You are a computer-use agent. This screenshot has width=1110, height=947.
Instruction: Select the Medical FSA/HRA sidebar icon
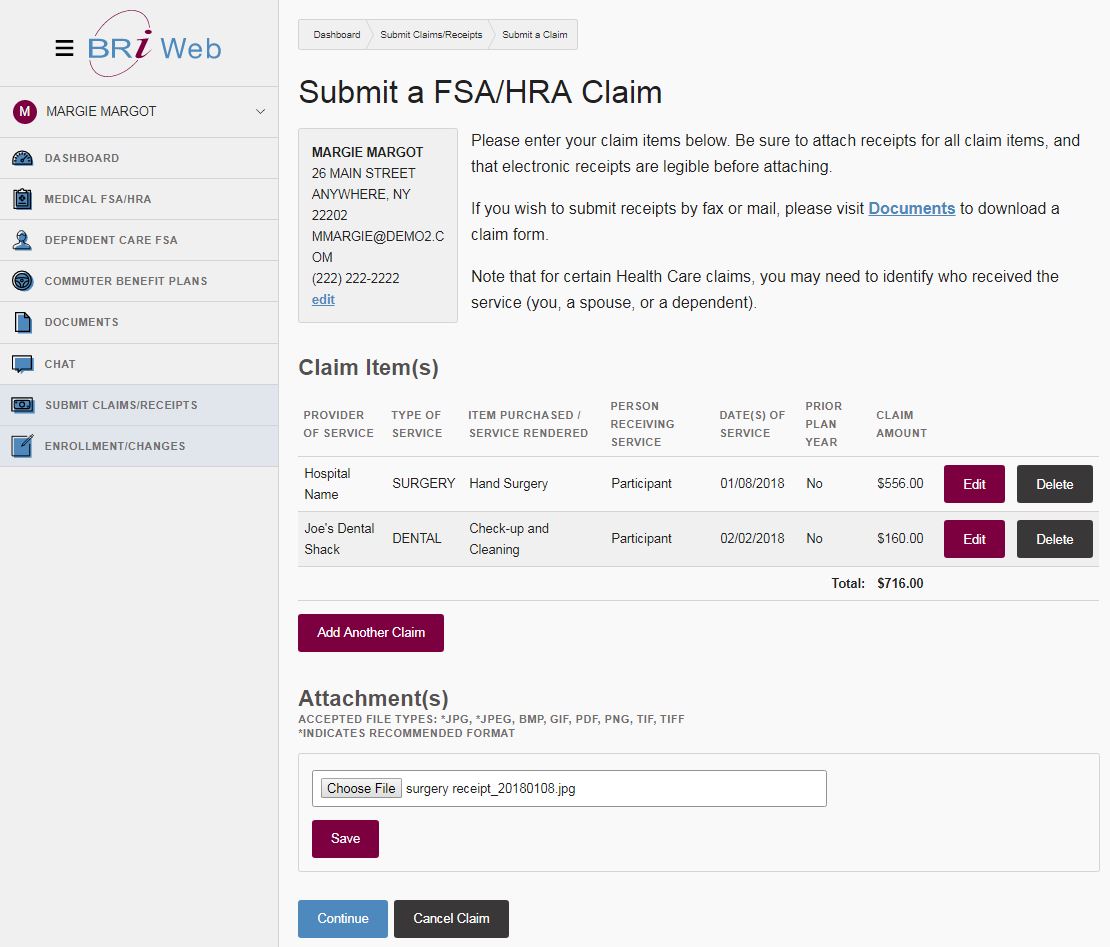tap(24, 199)
